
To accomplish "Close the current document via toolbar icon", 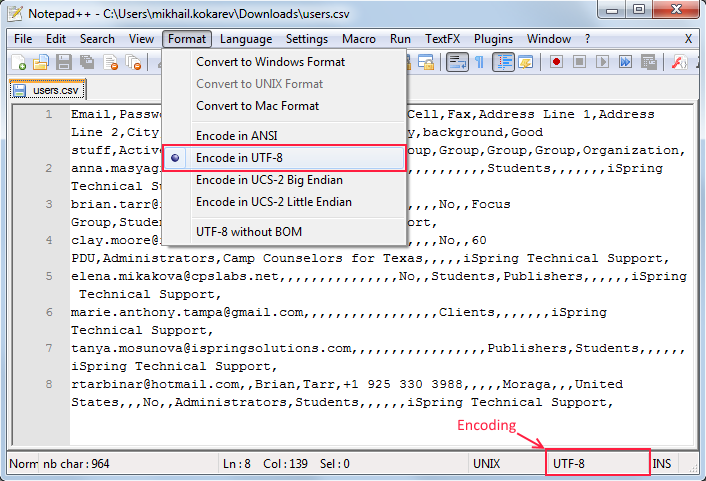I will (110, 62).
